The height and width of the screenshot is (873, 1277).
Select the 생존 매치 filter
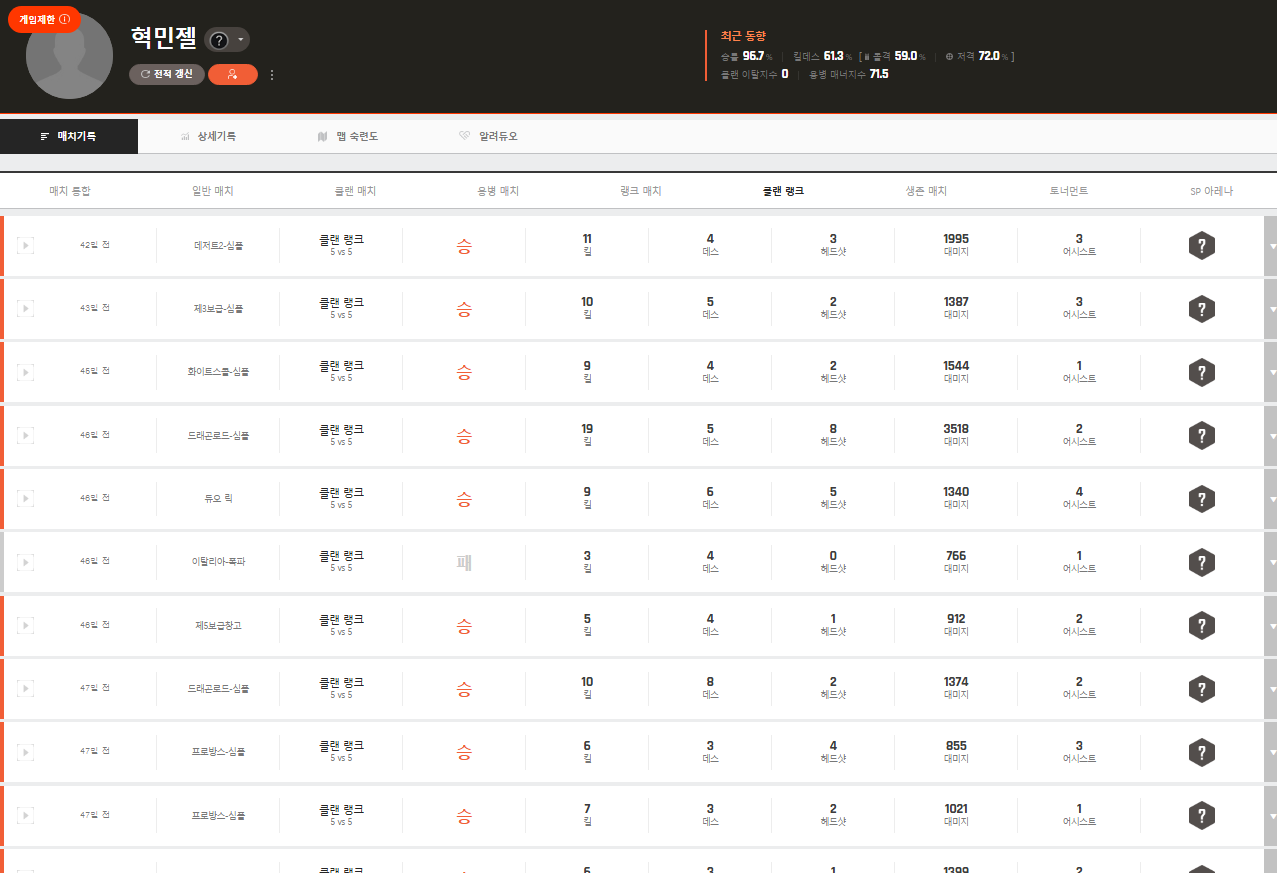(x=924, y=191)
